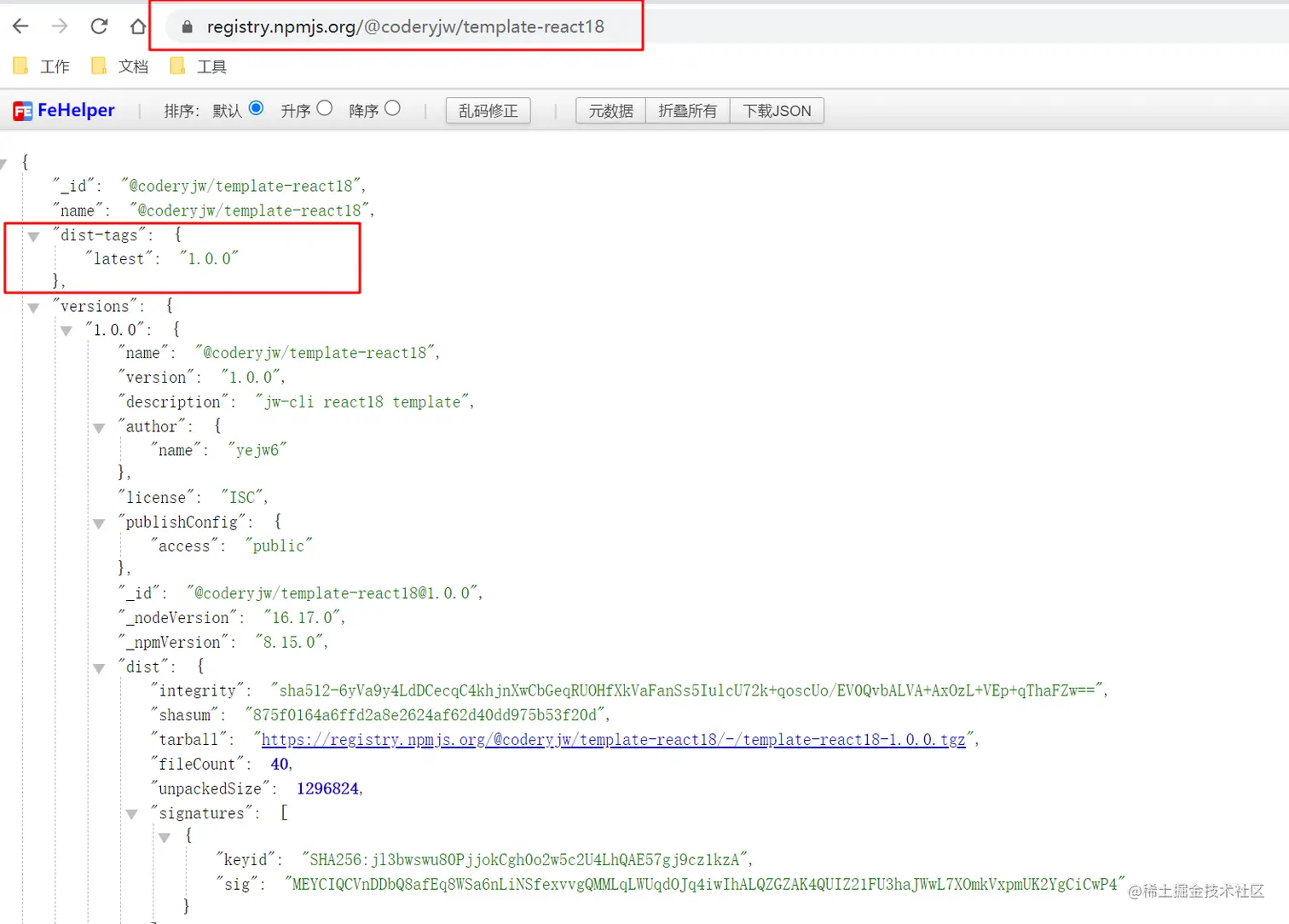
Task: Click the "access" value "public"
Action: [x=279, y=546]
